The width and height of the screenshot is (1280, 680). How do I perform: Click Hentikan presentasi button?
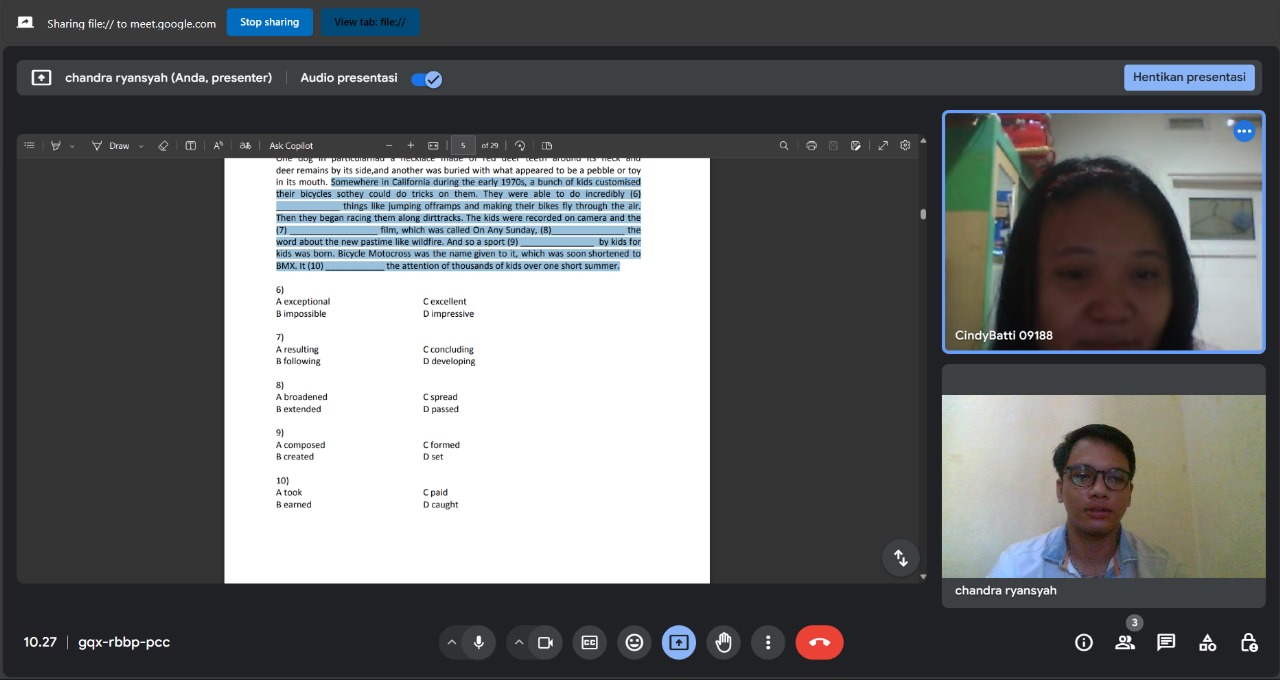1188,78
